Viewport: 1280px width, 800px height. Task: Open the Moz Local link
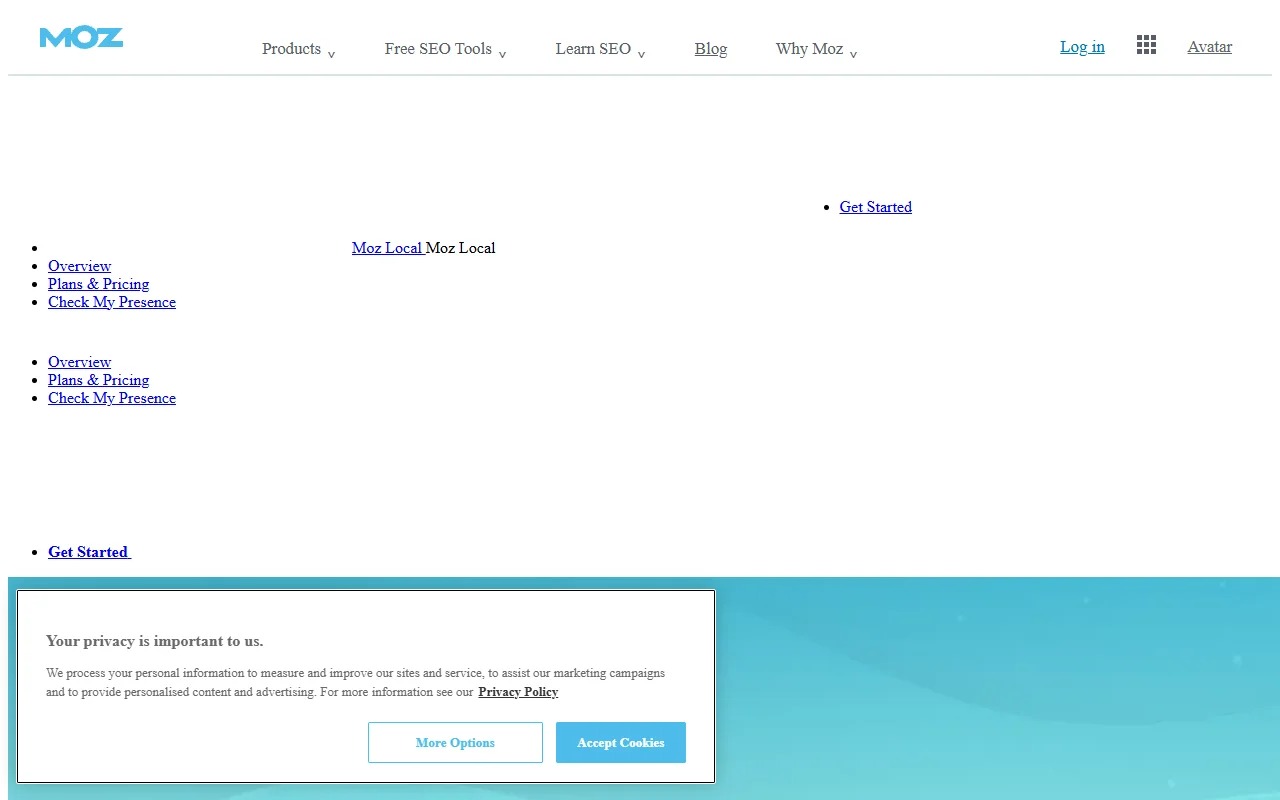pos(388,247)
